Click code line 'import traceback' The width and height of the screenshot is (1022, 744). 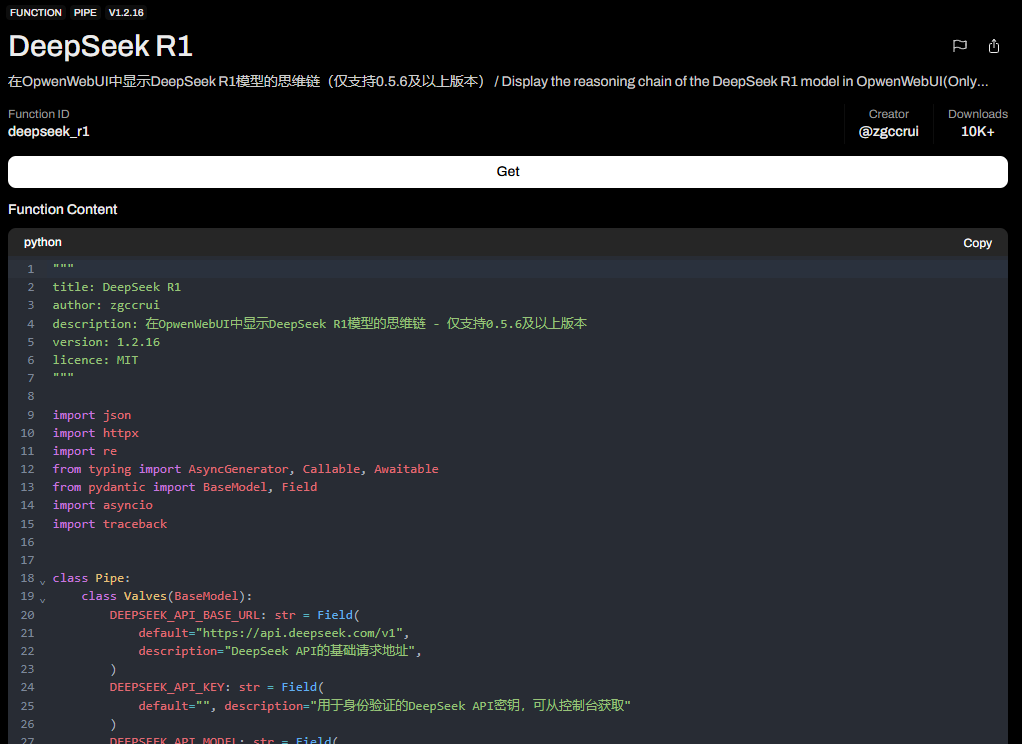pyautogui.click(x=110, y=524)
